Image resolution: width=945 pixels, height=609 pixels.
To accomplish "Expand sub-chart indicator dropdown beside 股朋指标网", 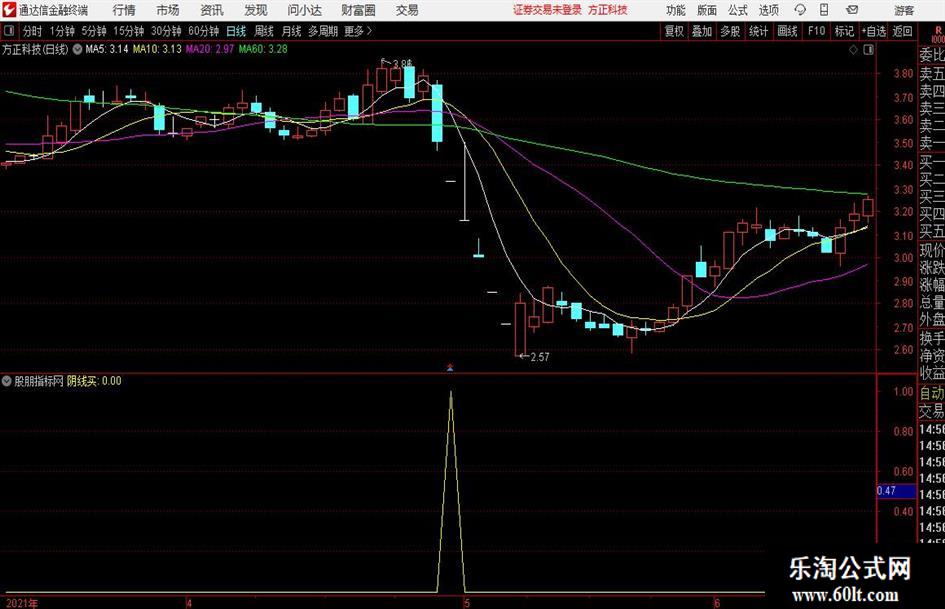I will [x=7, y=381].
